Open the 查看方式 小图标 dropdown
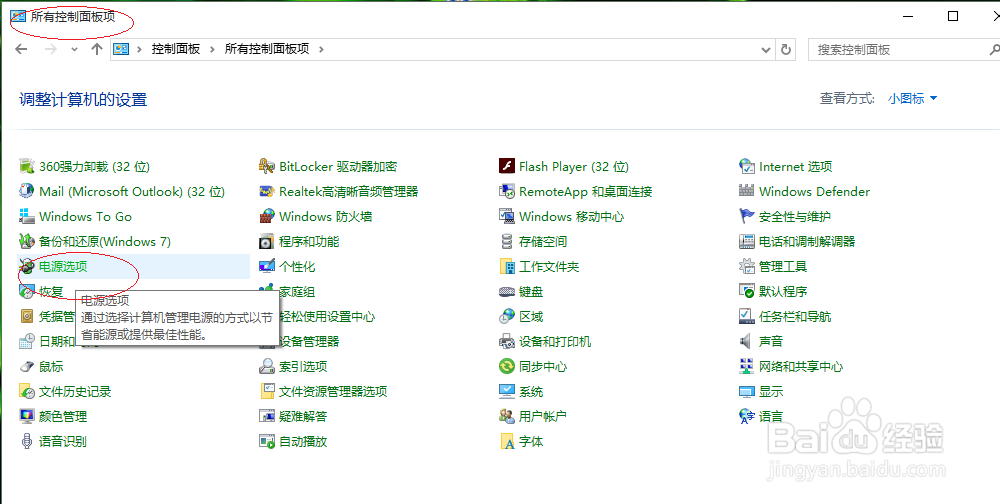 pyautogui.click(x=913, y=99)
